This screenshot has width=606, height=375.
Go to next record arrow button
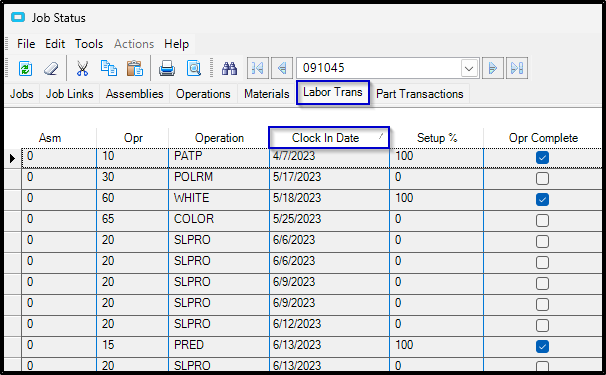pyautogui.click(x=492, y=68)
